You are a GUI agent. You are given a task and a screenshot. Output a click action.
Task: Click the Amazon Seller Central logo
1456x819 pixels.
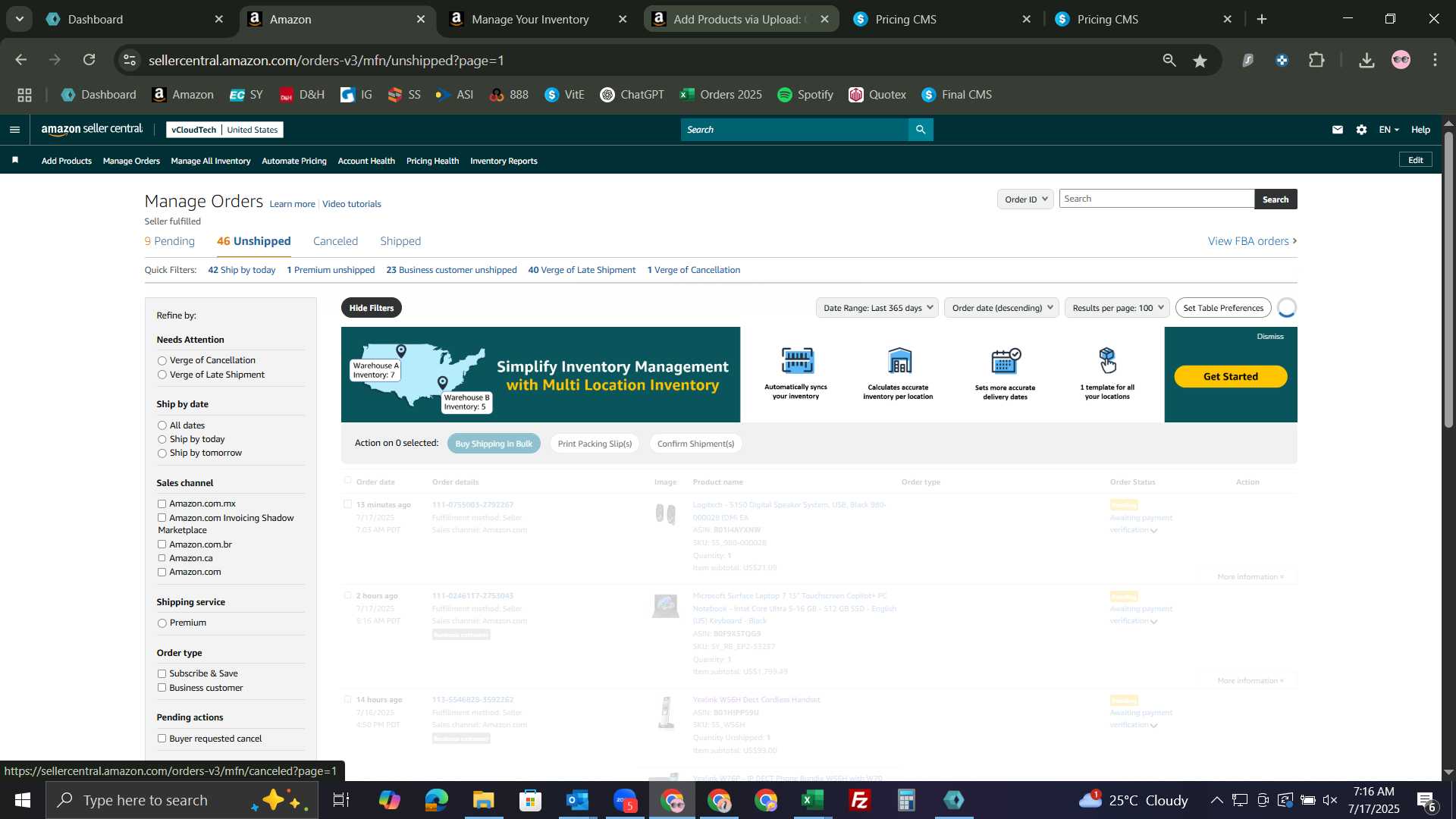click(x=92, y=130)
